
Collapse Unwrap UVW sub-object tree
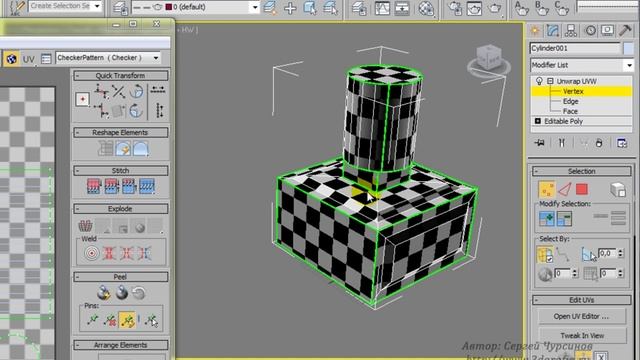550,81
